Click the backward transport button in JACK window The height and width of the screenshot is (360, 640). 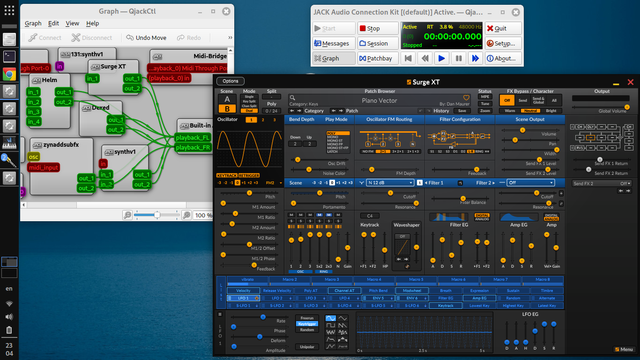[425, 58]
